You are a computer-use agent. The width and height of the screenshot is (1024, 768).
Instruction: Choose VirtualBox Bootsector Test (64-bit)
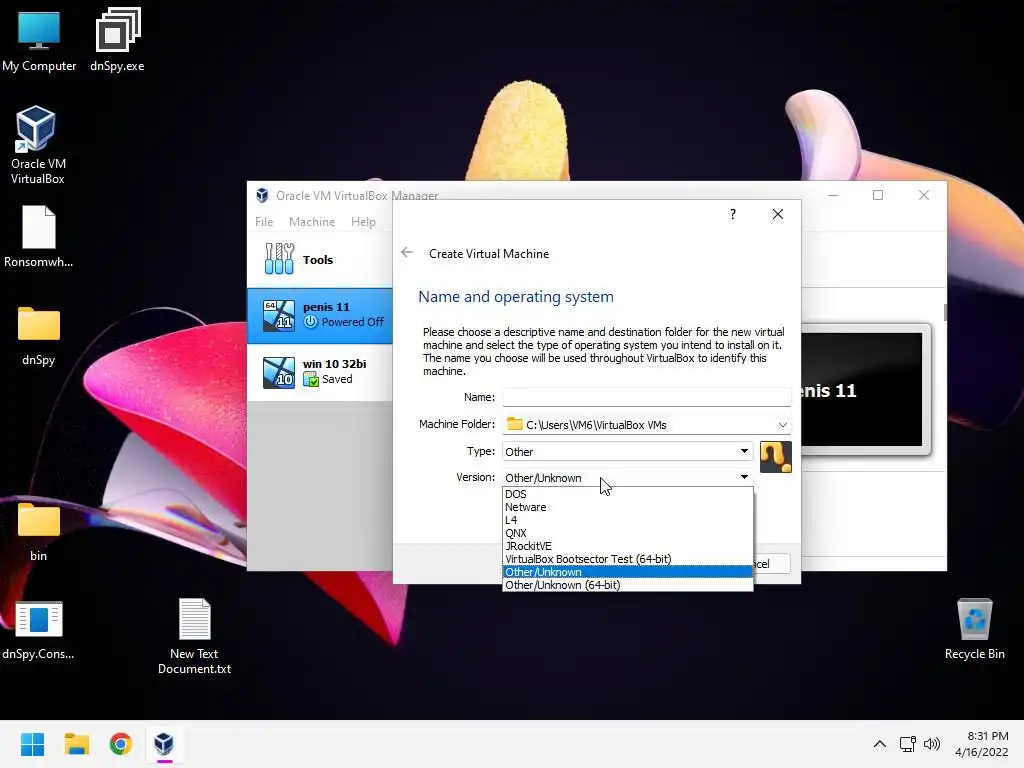click(x=628, y=559)
